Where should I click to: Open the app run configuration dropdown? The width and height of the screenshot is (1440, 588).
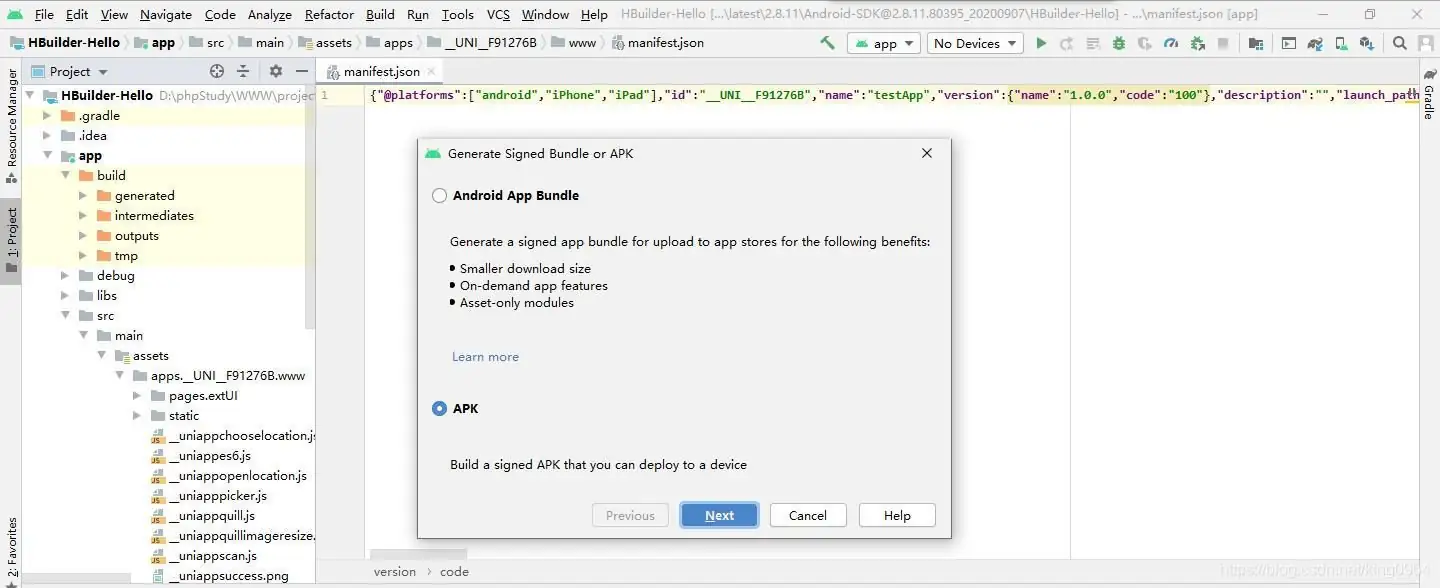point(884,43)
